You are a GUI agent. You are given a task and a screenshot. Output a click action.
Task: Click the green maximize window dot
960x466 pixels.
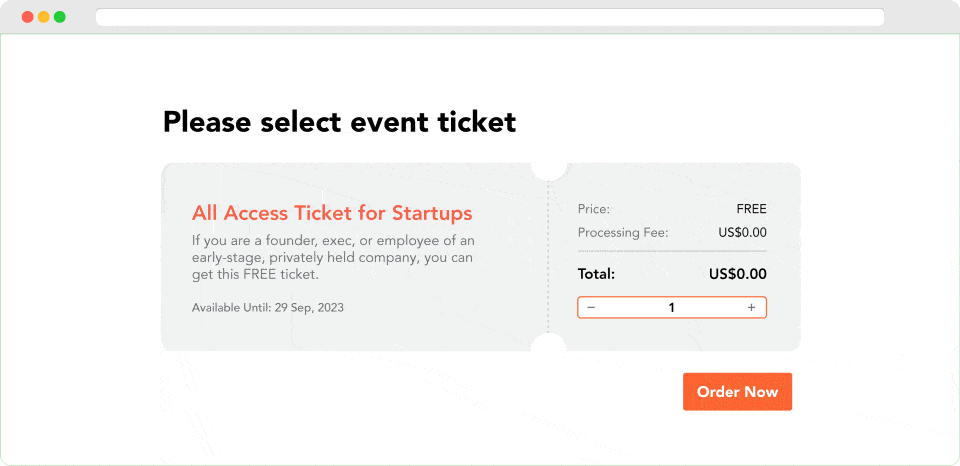(x=60, y=17)
